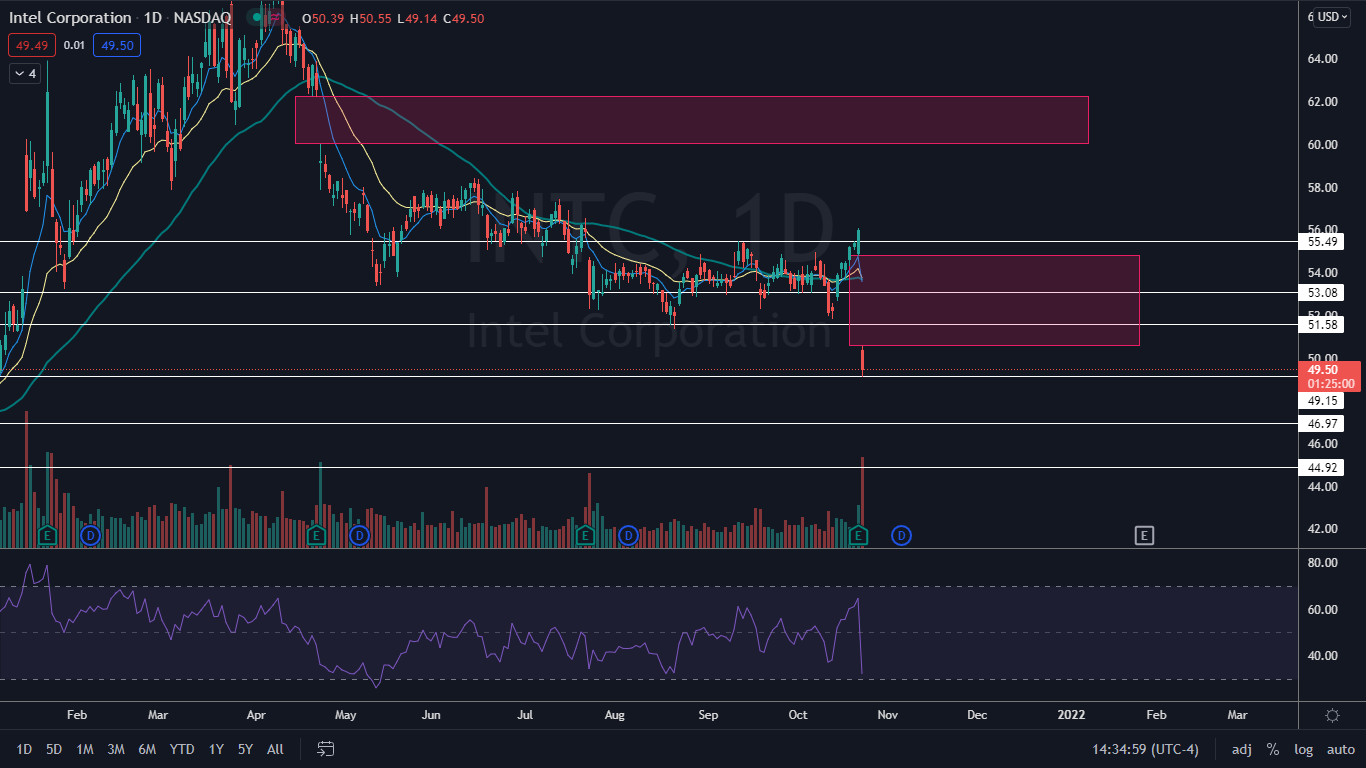Click the May dividend D marker
Image resolution: width=1366 pixels, height=768 pixels.
click(x=360, y=536)
